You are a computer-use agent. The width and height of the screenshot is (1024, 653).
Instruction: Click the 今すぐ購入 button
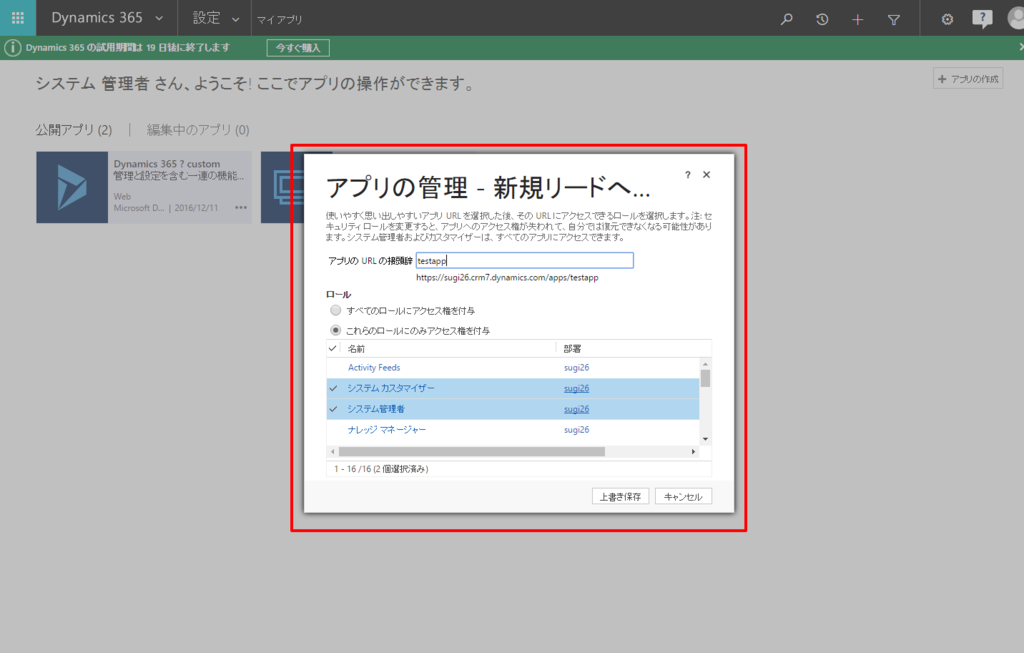tap(298, 48)
